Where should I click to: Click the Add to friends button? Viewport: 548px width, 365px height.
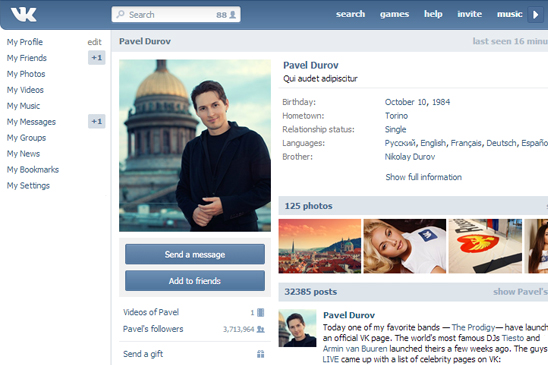[x=195, y=281]
